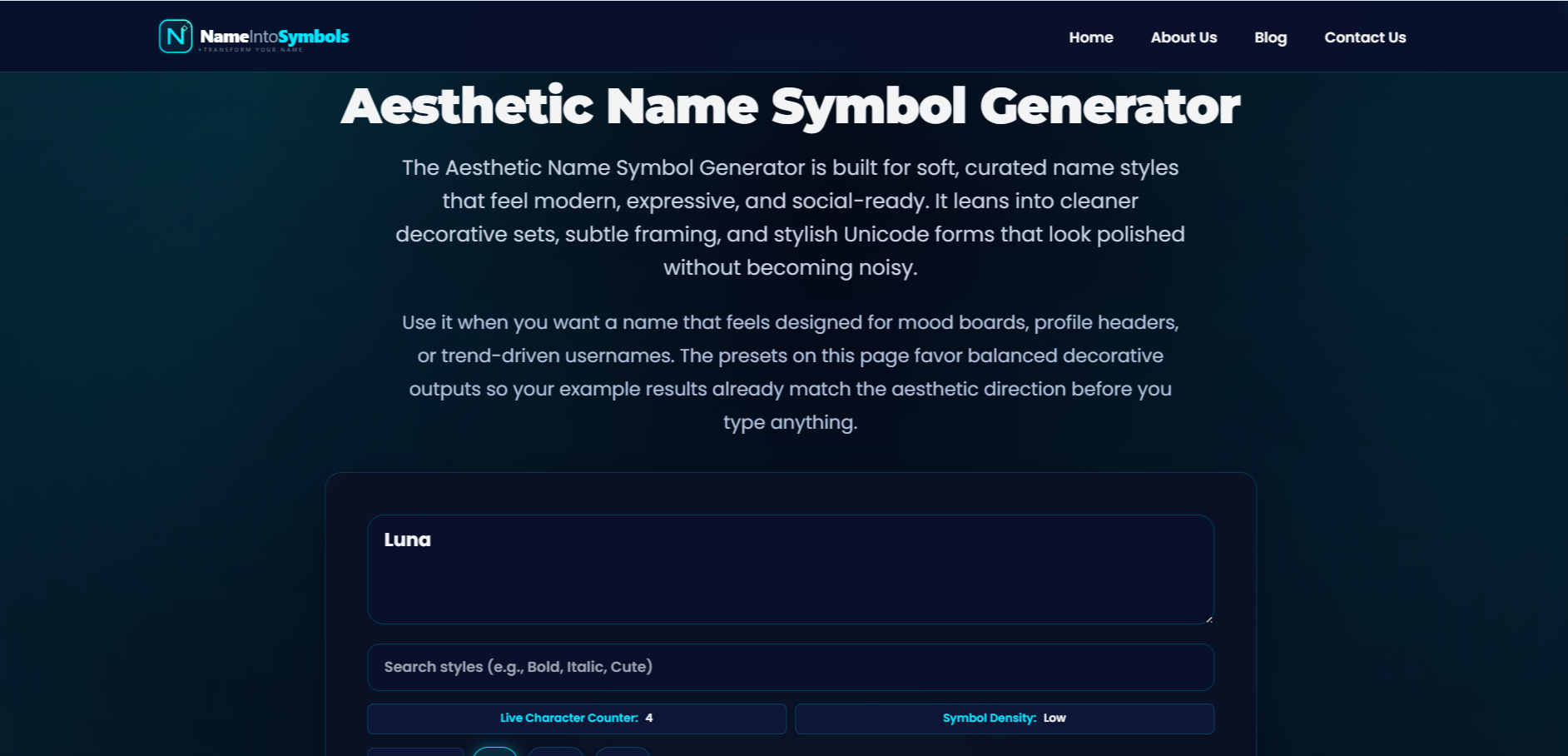
Task: Go to the Home page
Action: (1091, 37)
